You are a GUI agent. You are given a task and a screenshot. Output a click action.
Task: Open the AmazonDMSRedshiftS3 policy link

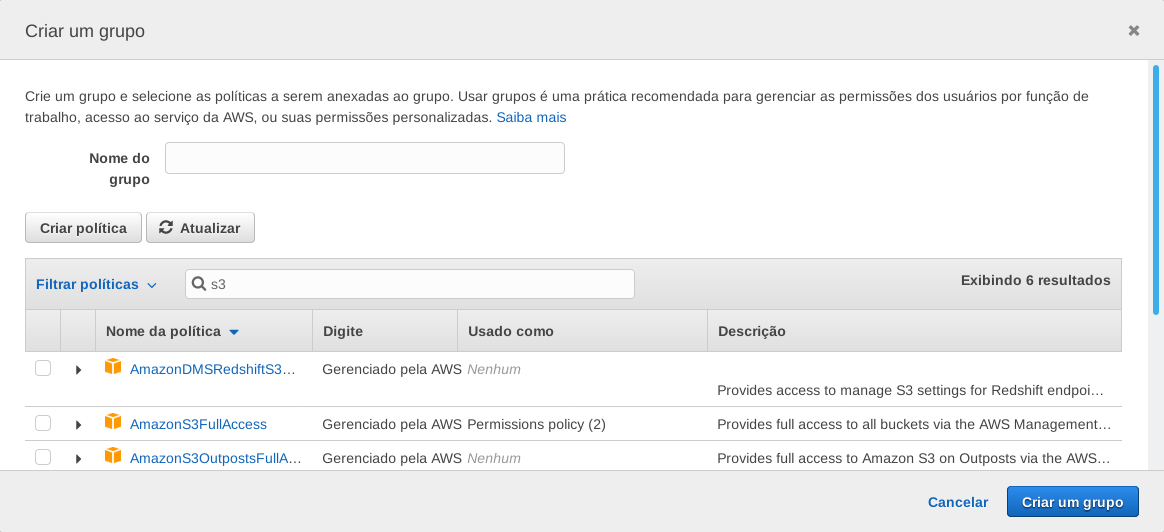[x=213, y=369]
